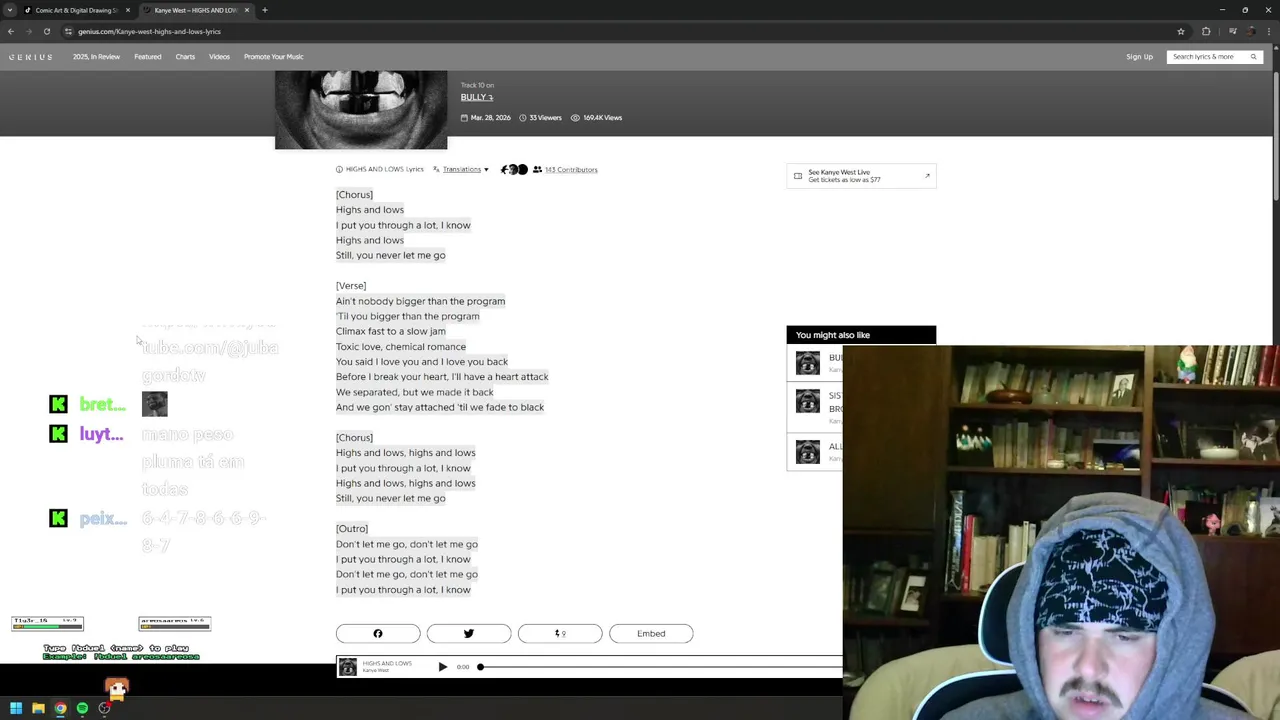The width and height of the screenshot is (1280, 720).
Task: Click the "You might also like" heading
Action: point(833,335)
